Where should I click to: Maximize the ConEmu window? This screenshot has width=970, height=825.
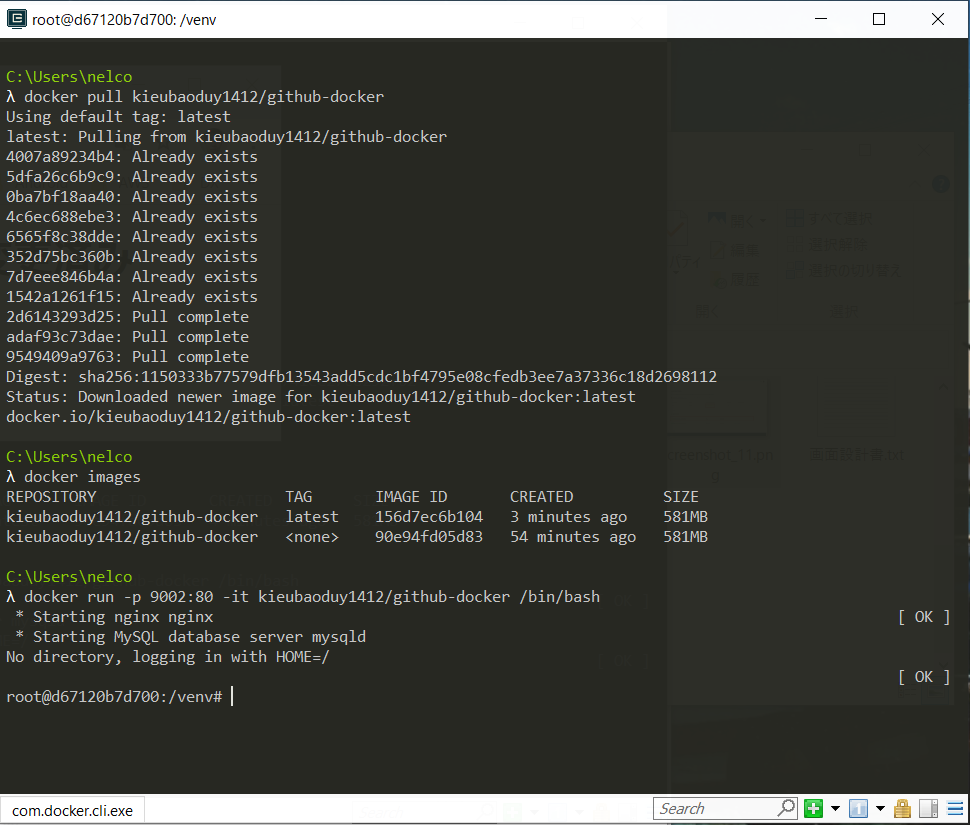(879, 18)
